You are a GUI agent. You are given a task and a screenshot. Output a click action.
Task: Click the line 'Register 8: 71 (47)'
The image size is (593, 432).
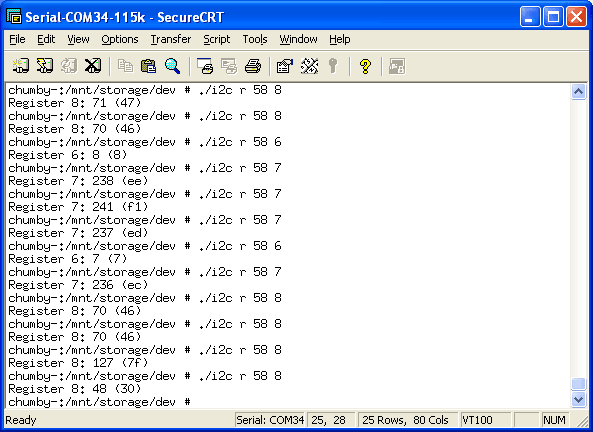pyautogui.click(x=75, y=103)
